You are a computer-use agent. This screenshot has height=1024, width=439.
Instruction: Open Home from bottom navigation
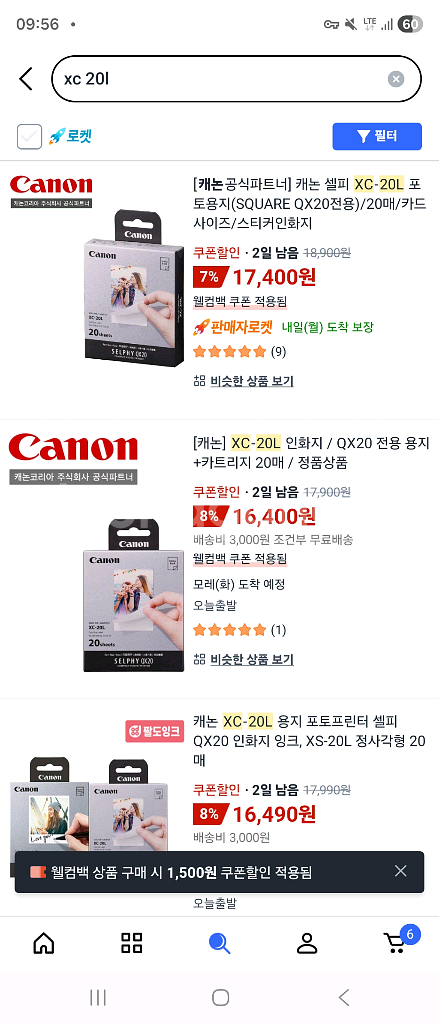[44, 942]
